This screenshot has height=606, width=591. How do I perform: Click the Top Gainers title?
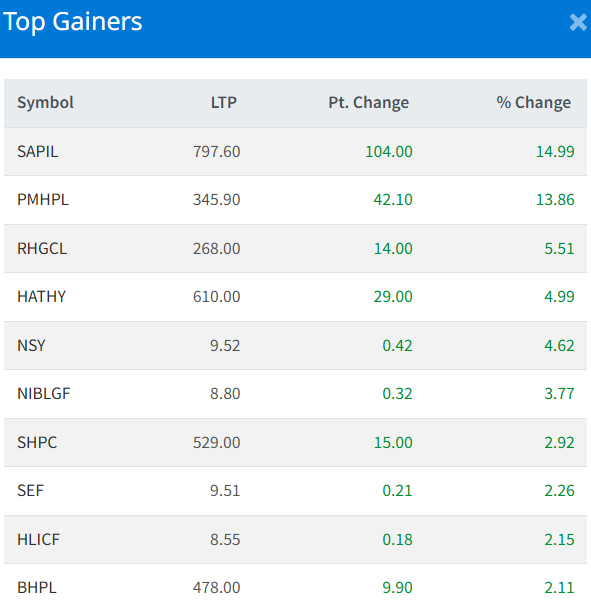[x=73, y=22]
